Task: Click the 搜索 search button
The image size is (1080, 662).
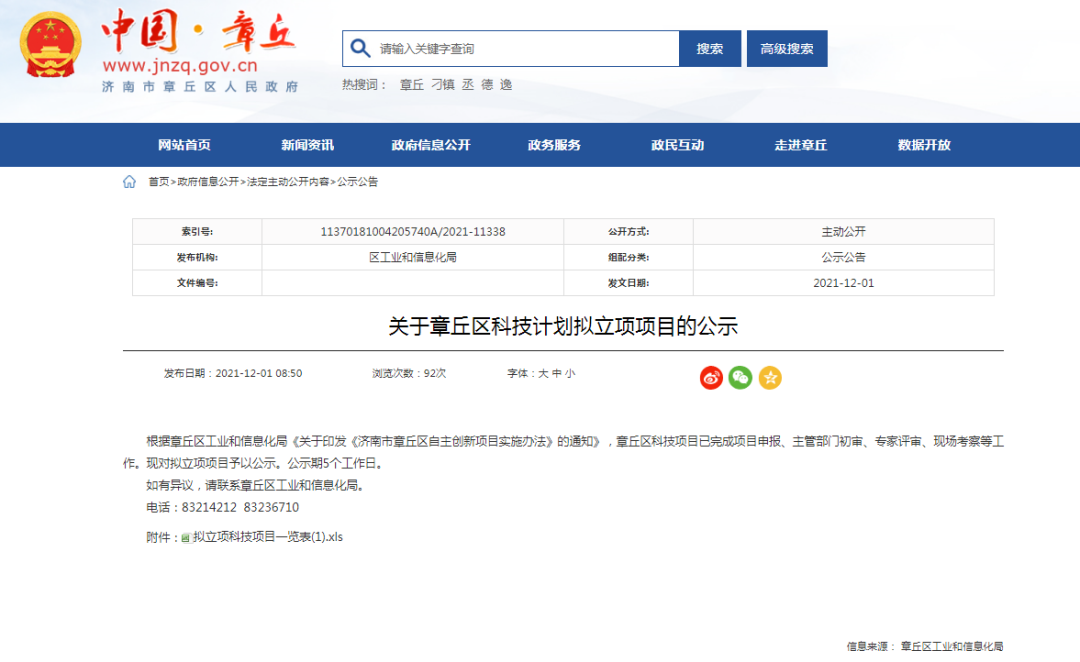Action: 710,49
